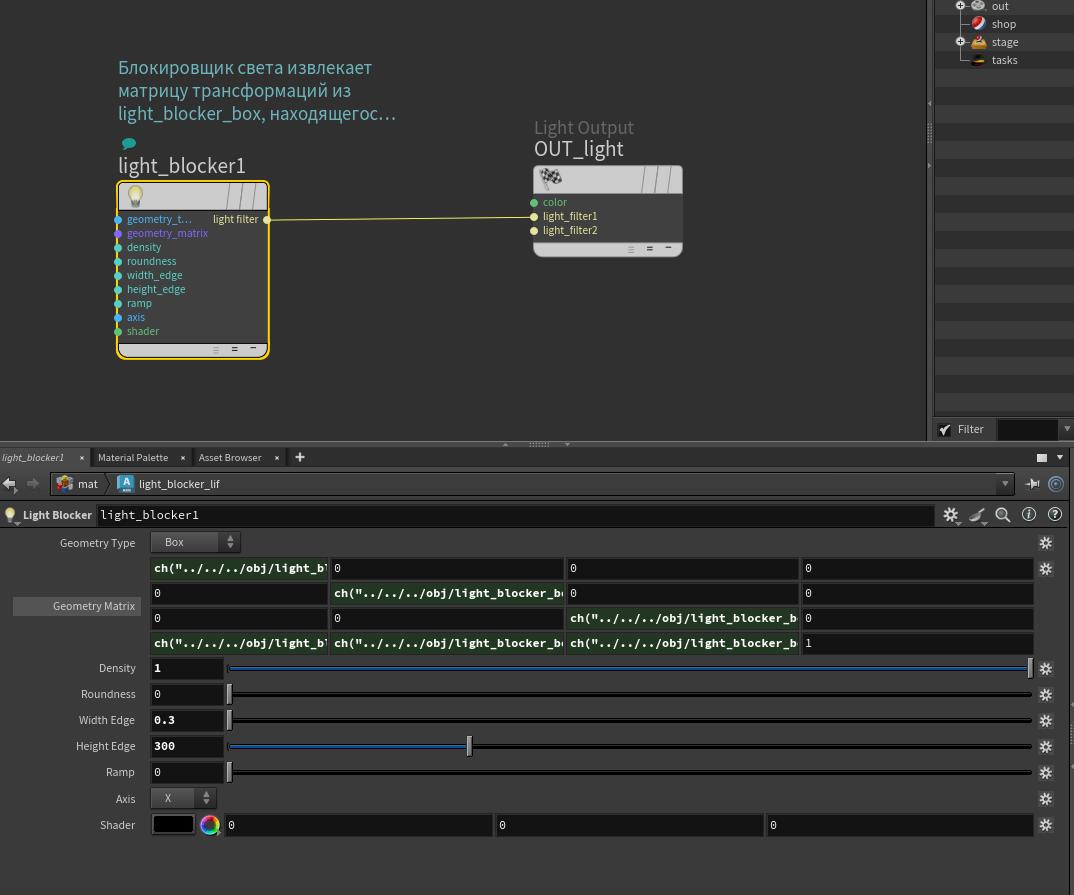Switch to the Asset Browser tab
This screenshot has width=1074, height=895.
(x=230, y=457)
